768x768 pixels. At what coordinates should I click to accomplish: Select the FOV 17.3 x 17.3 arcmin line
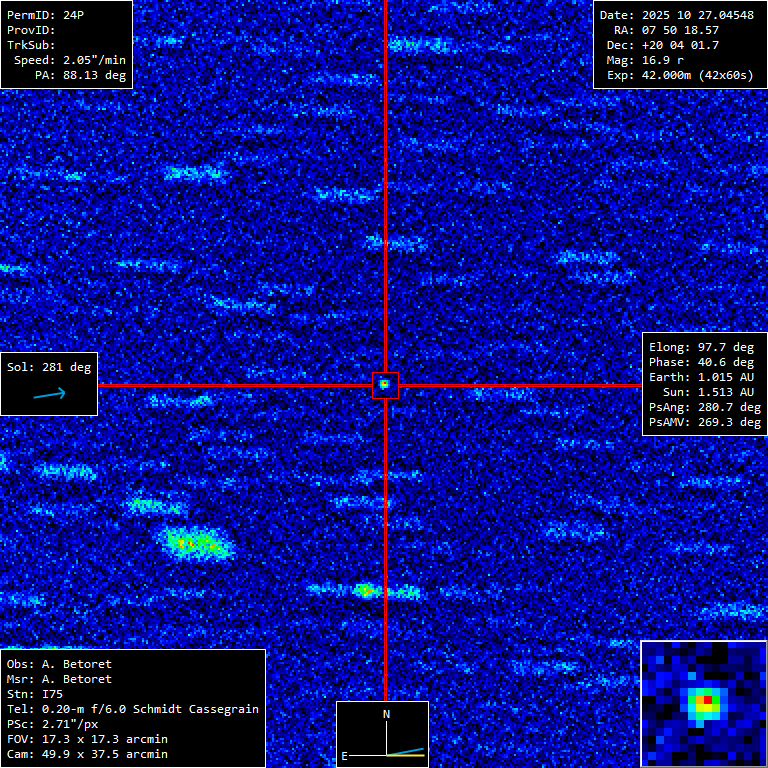87,739
